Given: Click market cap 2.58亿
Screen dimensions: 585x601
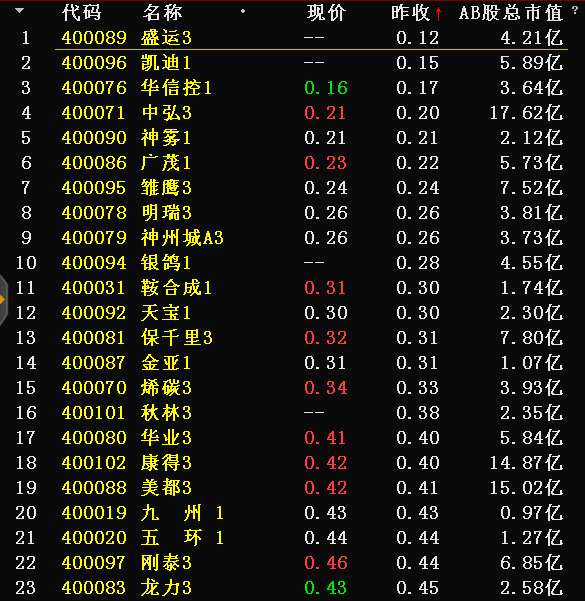Looking at the screenshot, I should pos(531,588).
